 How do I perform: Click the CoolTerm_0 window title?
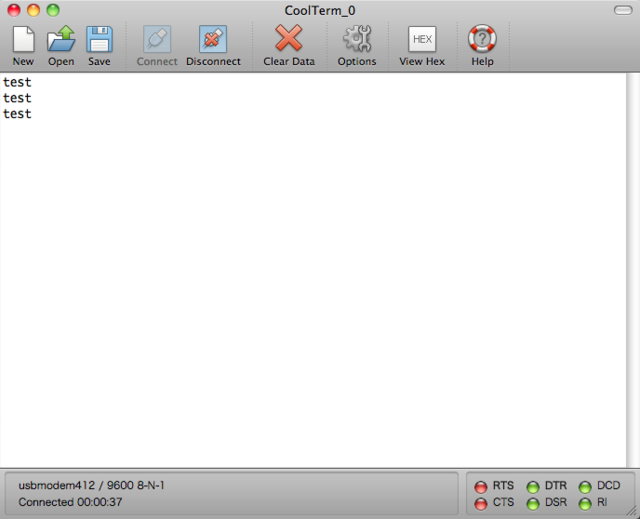[320, 10]
